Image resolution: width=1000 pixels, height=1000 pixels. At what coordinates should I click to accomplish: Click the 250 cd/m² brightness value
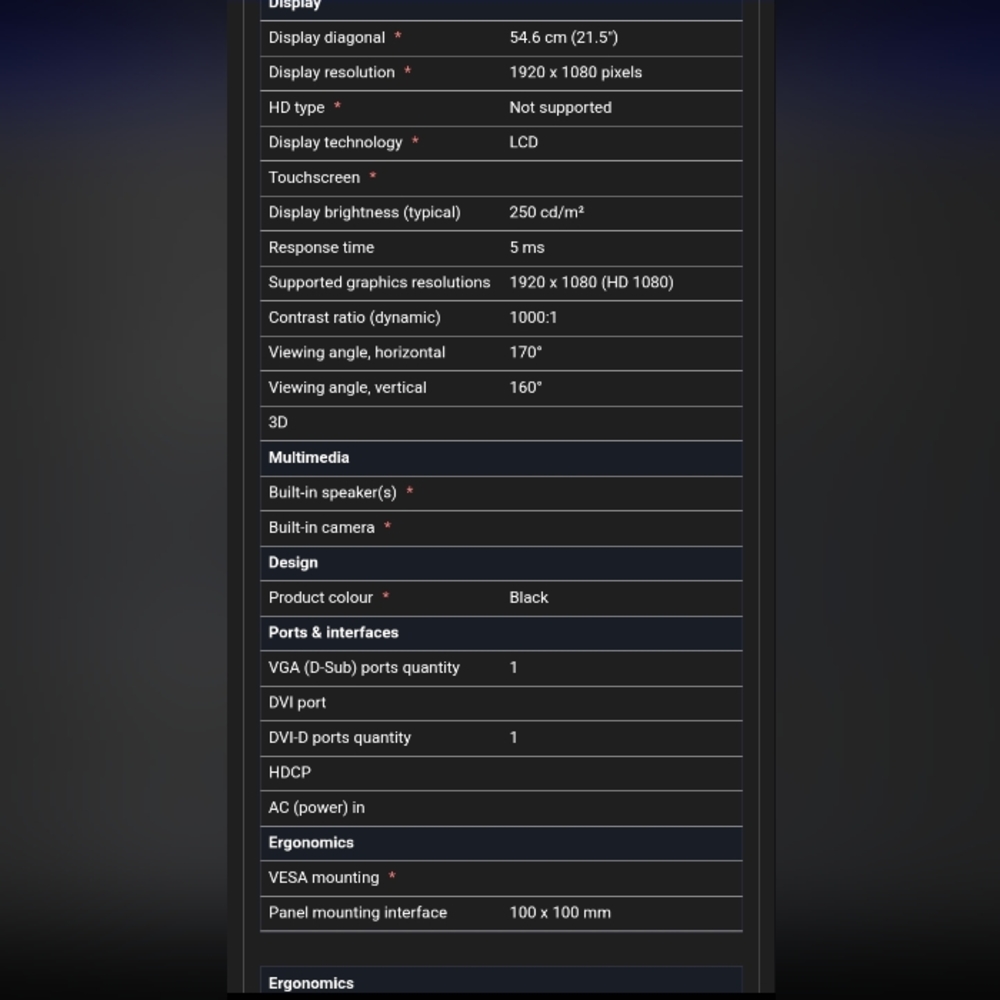(547, 212)
